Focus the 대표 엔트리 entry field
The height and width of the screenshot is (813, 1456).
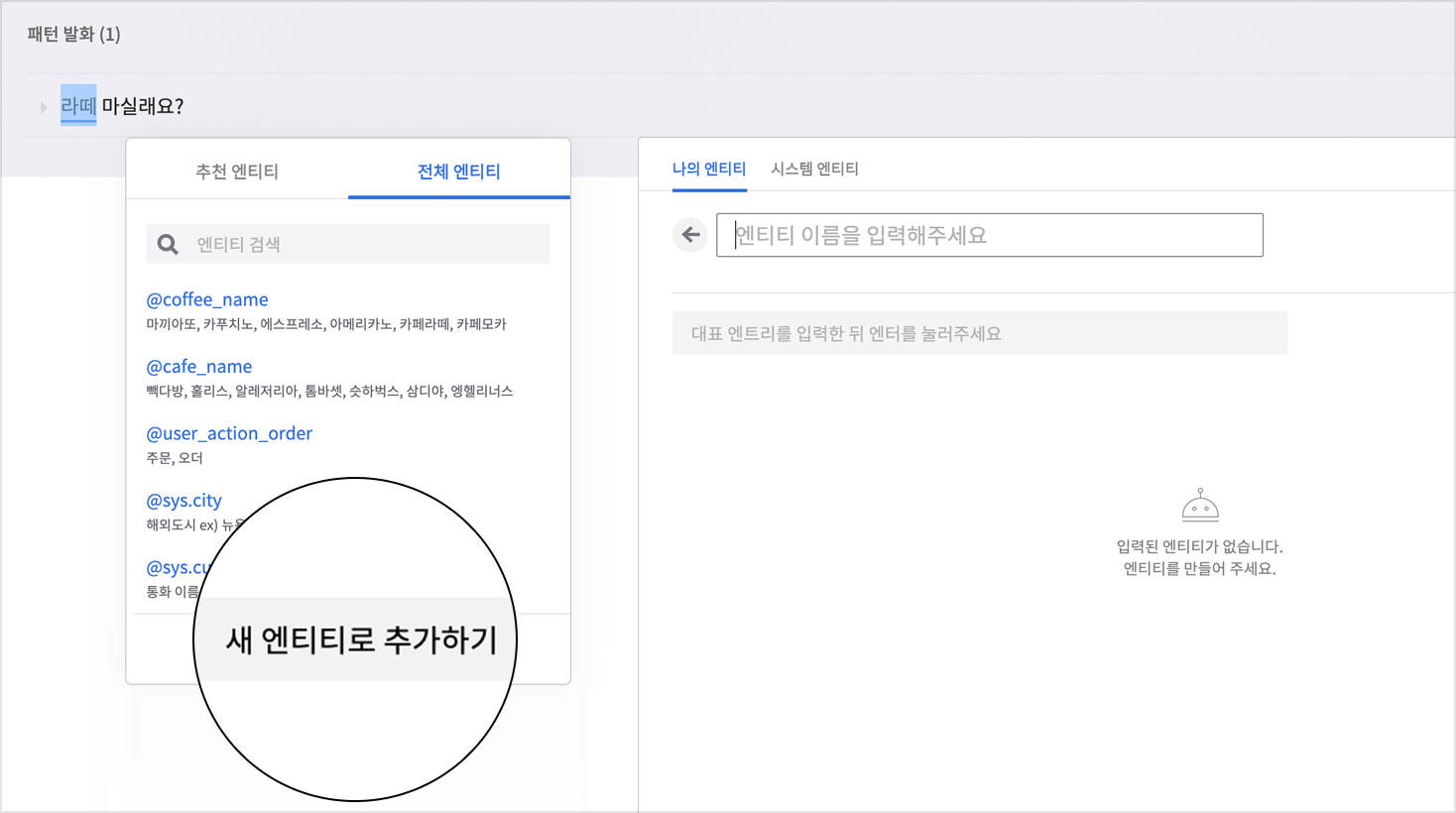979,333
